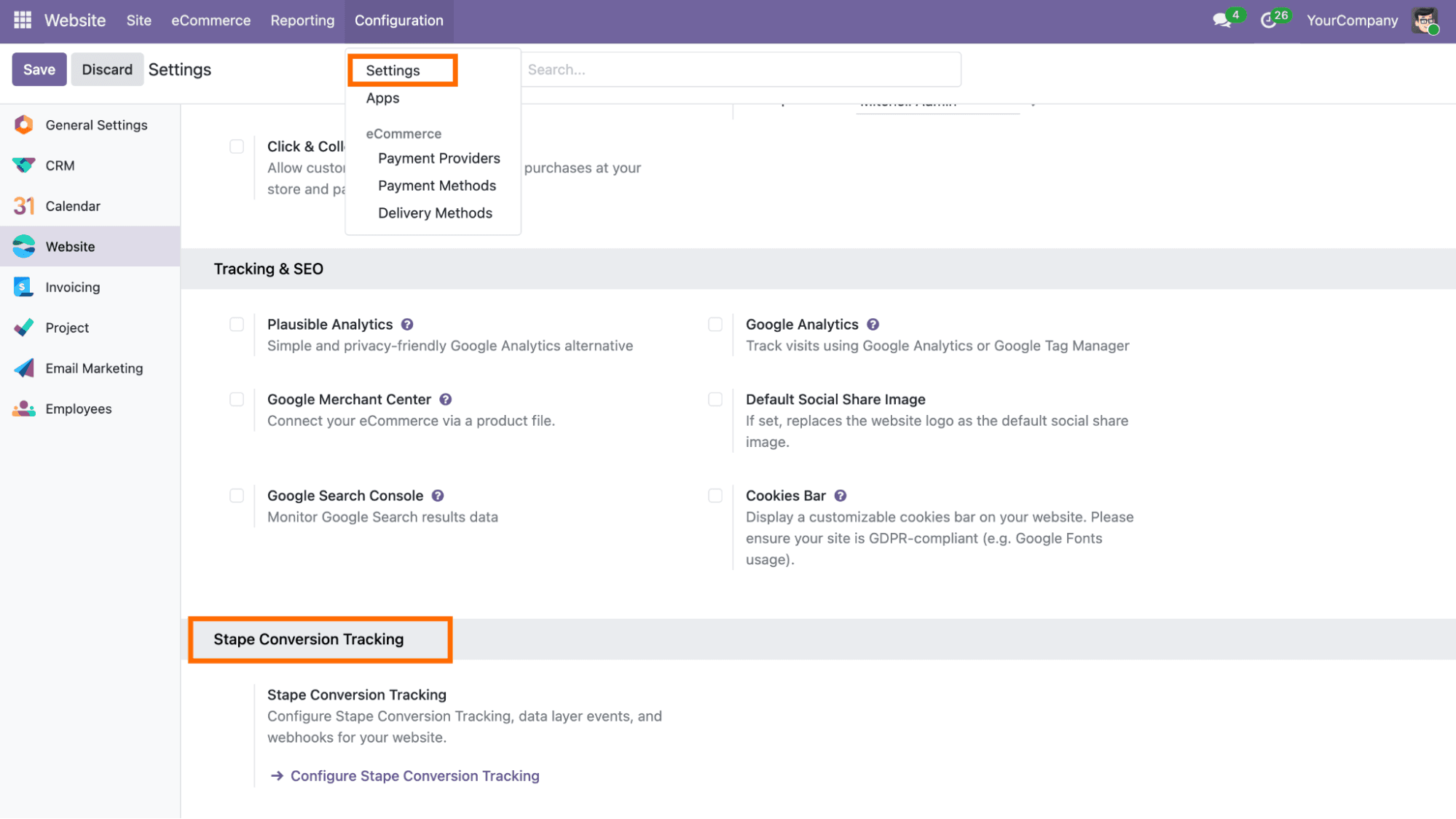Screen dimensions: 1456x819
Task: Click Configure Stape Conversion Tracking link
Action: point(414,775)
